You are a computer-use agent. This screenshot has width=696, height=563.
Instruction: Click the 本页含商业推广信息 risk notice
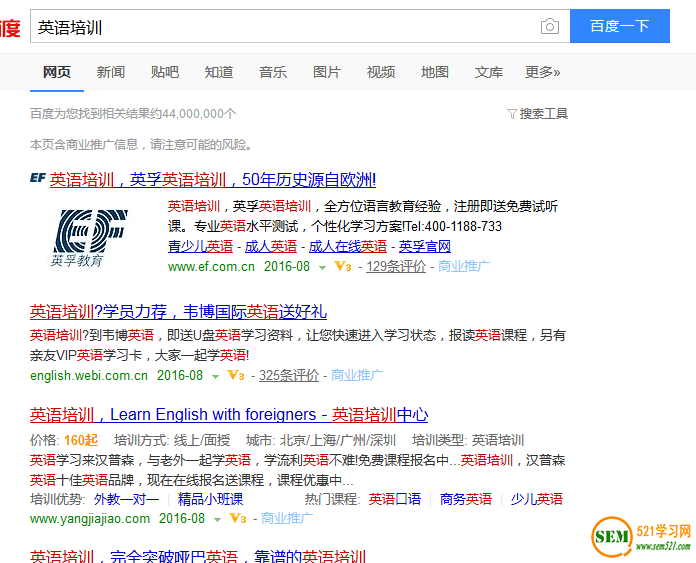coord(141,145)
